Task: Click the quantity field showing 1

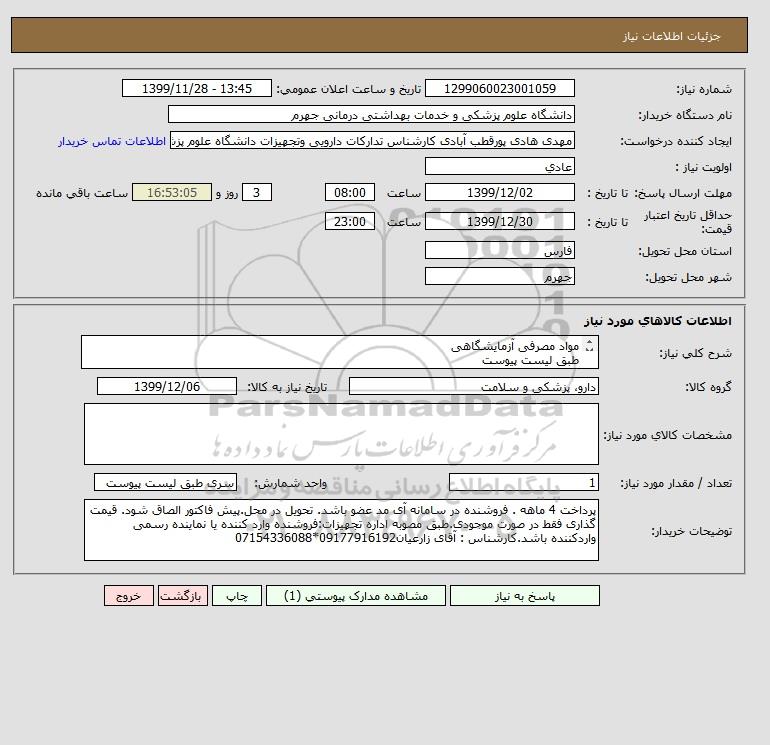Action: (x=523, y=482)
